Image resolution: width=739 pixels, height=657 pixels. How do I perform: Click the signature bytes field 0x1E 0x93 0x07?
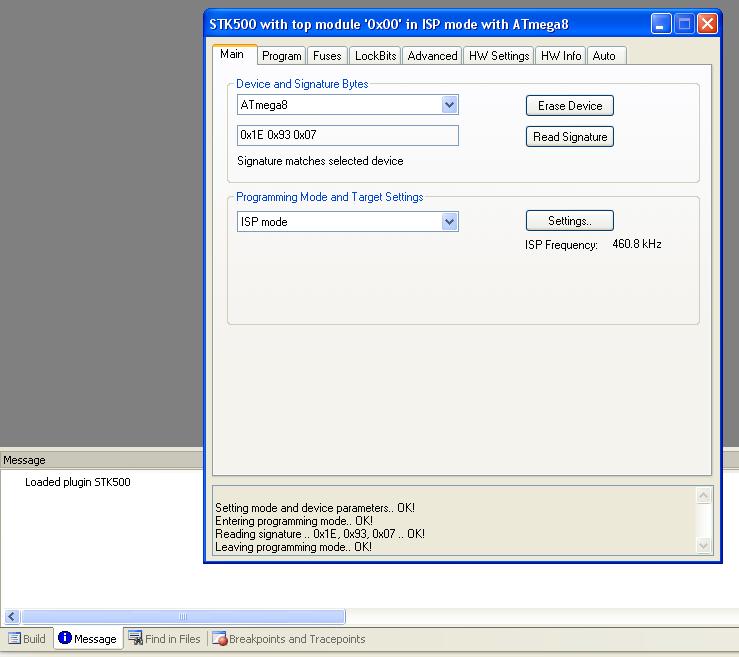(348, 135)
